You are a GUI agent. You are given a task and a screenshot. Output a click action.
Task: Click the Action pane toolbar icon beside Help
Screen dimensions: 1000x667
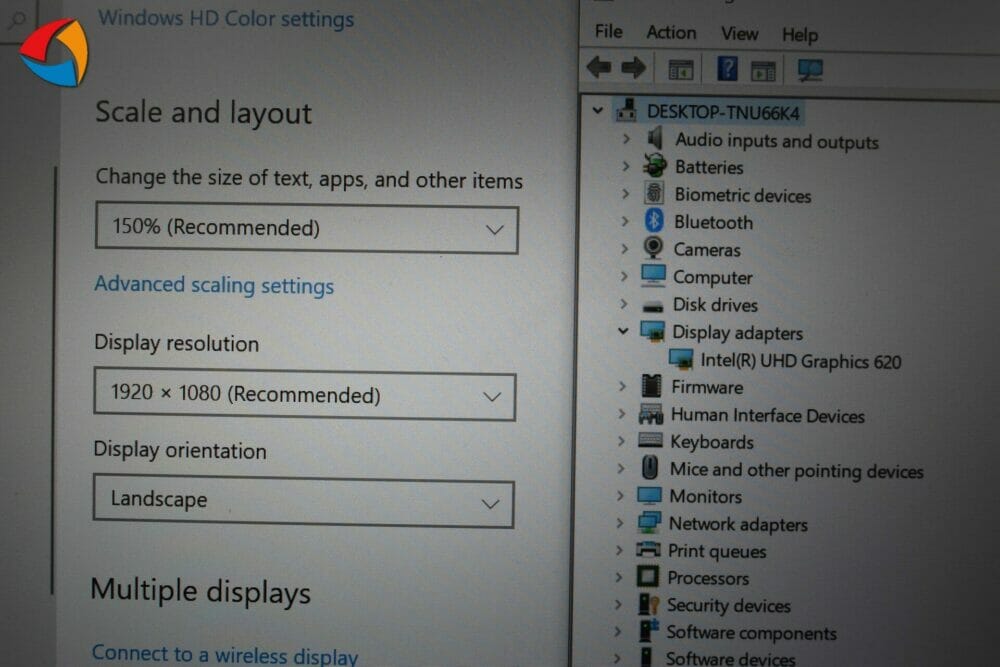tap(763, 71)
